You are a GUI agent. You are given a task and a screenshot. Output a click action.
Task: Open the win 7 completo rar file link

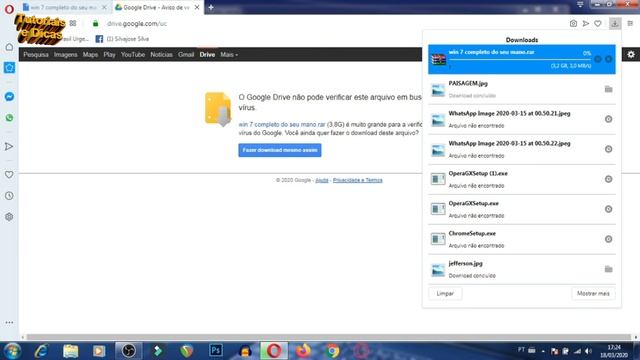pyautogui.click(x=282, y=124)
